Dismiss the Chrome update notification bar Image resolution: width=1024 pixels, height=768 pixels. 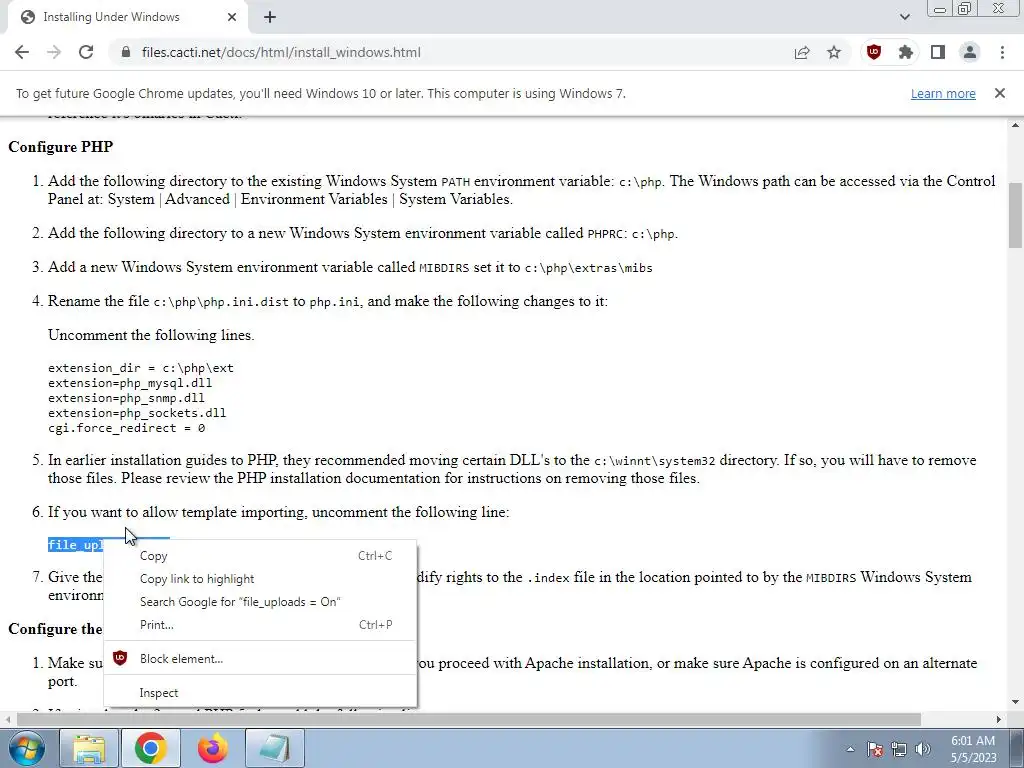pos(1000,93)
